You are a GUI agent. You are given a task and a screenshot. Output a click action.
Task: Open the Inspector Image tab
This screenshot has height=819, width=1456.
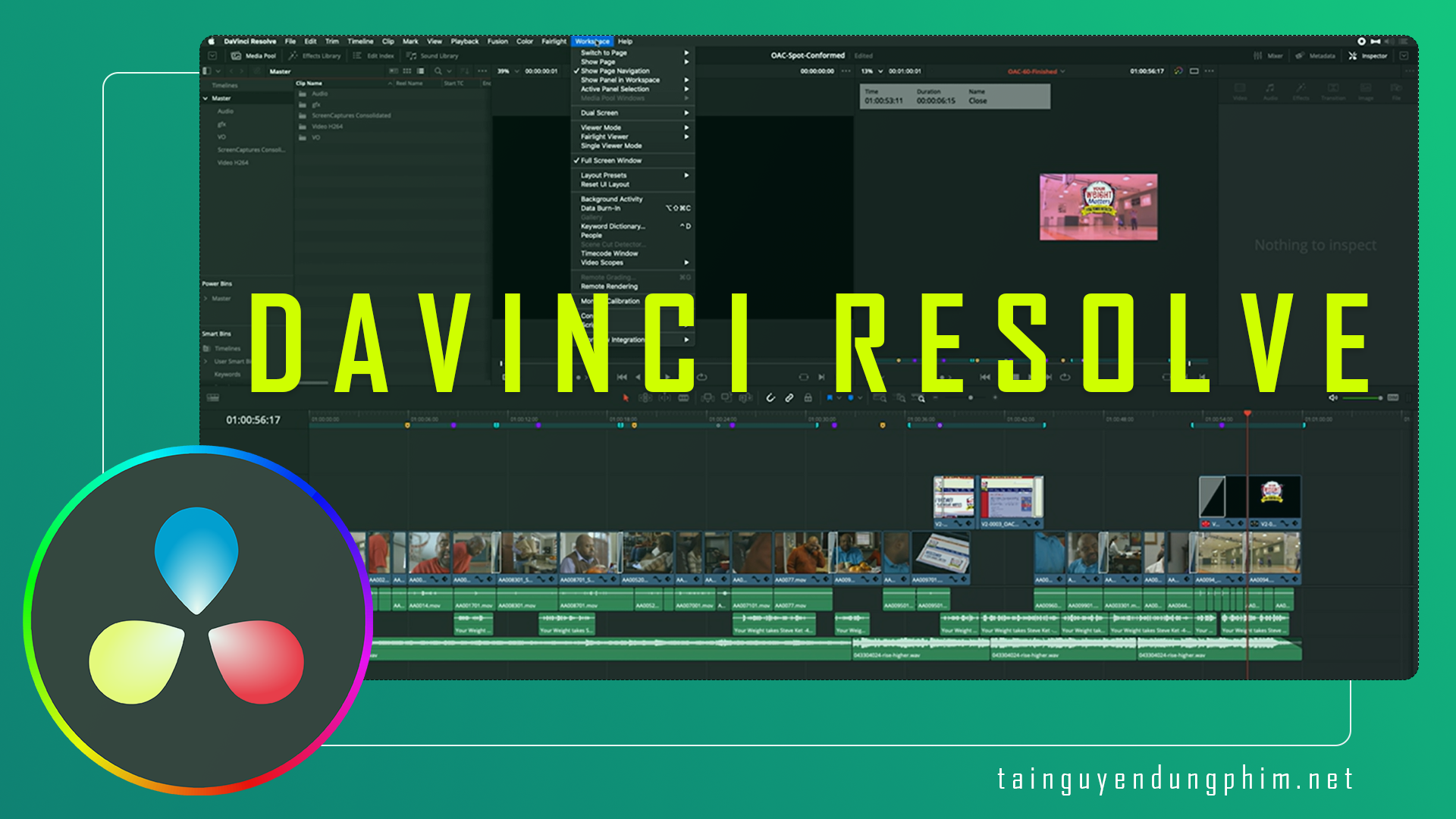[1366, 92]
